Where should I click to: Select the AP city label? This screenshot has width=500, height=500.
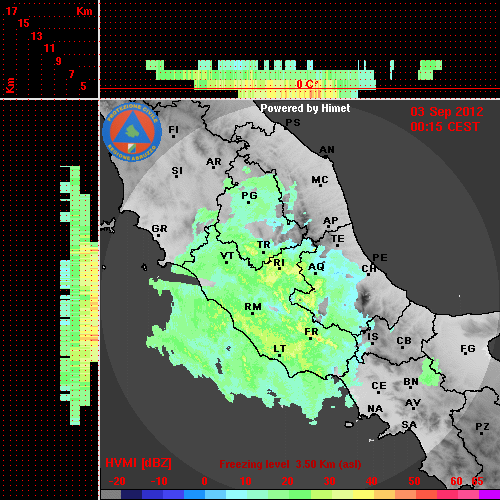click(x=331, y=221)
